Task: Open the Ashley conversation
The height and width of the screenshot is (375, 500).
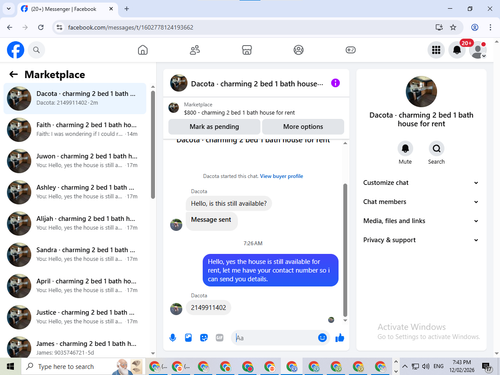Action: pos(75,192)
